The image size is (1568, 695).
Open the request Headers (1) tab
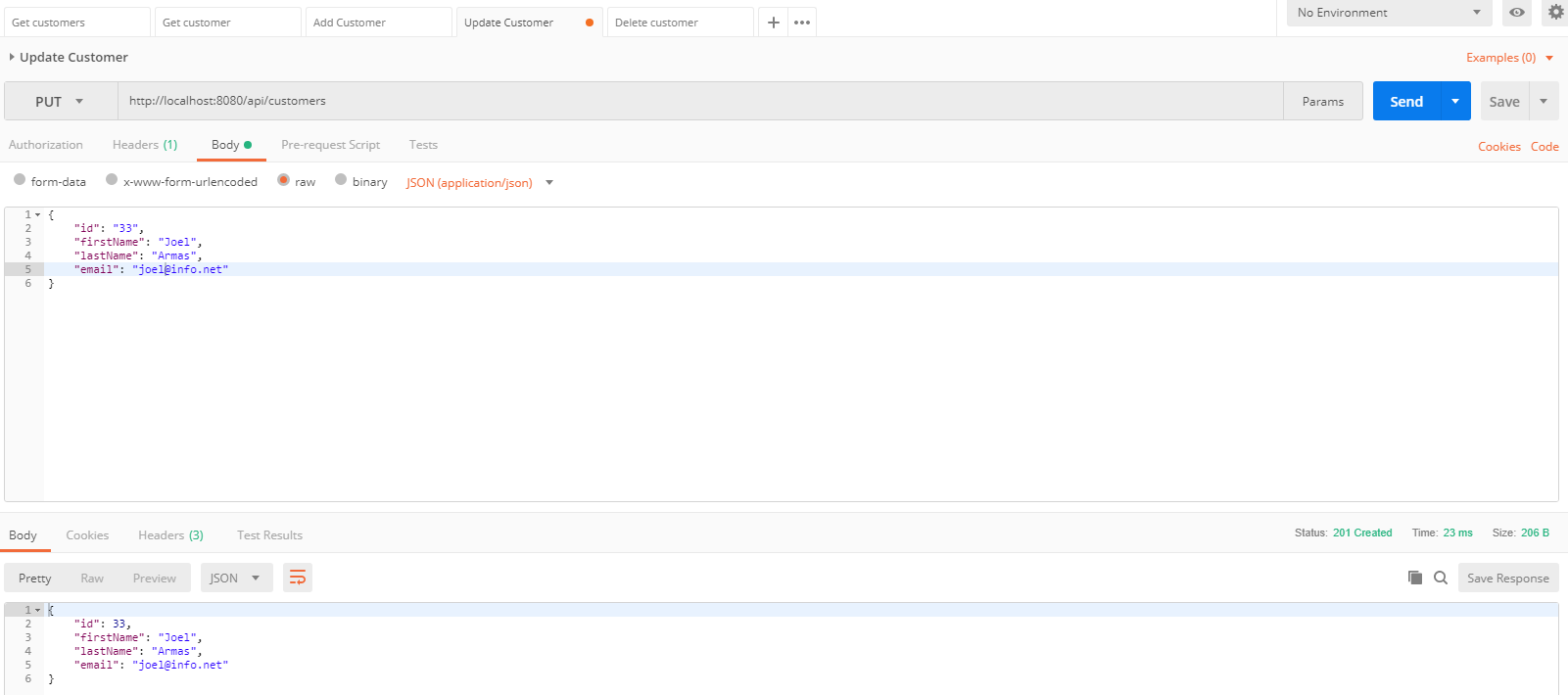[x=145, y=145]
